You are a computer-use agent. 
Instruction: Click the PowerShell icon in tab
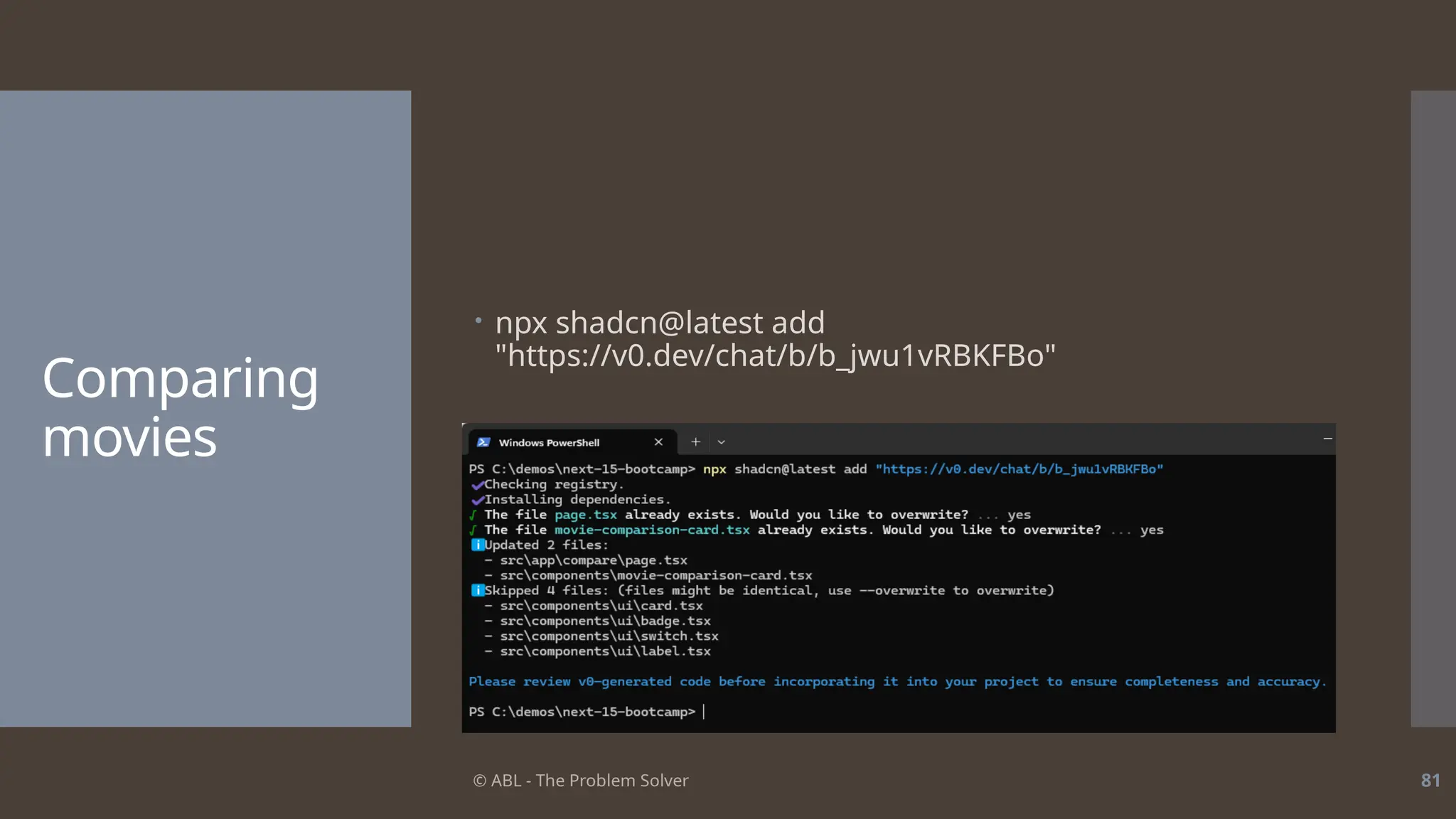483,442
